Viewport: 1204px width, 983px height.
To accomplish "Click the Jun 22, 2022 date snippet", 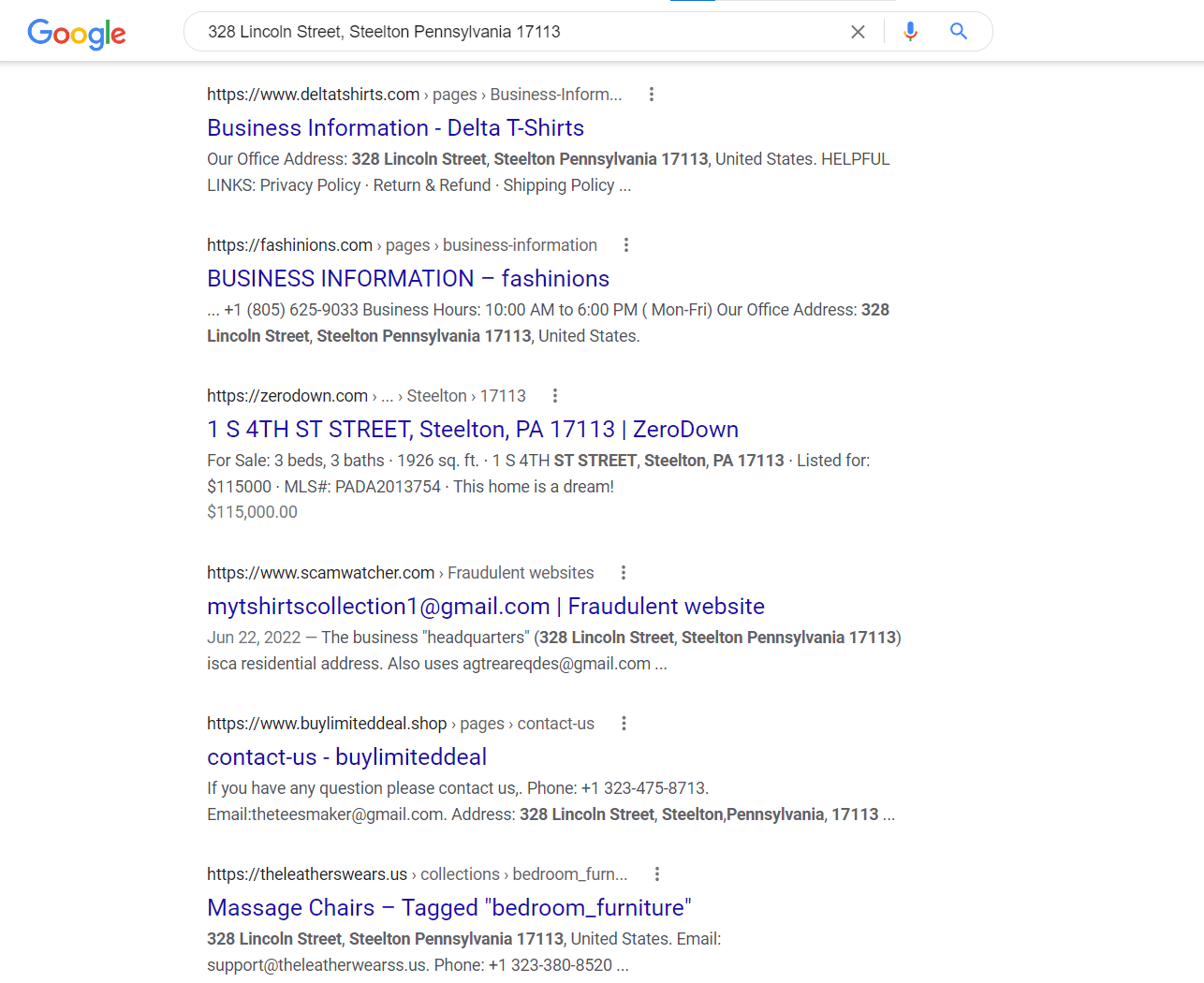I will [254, 638].
